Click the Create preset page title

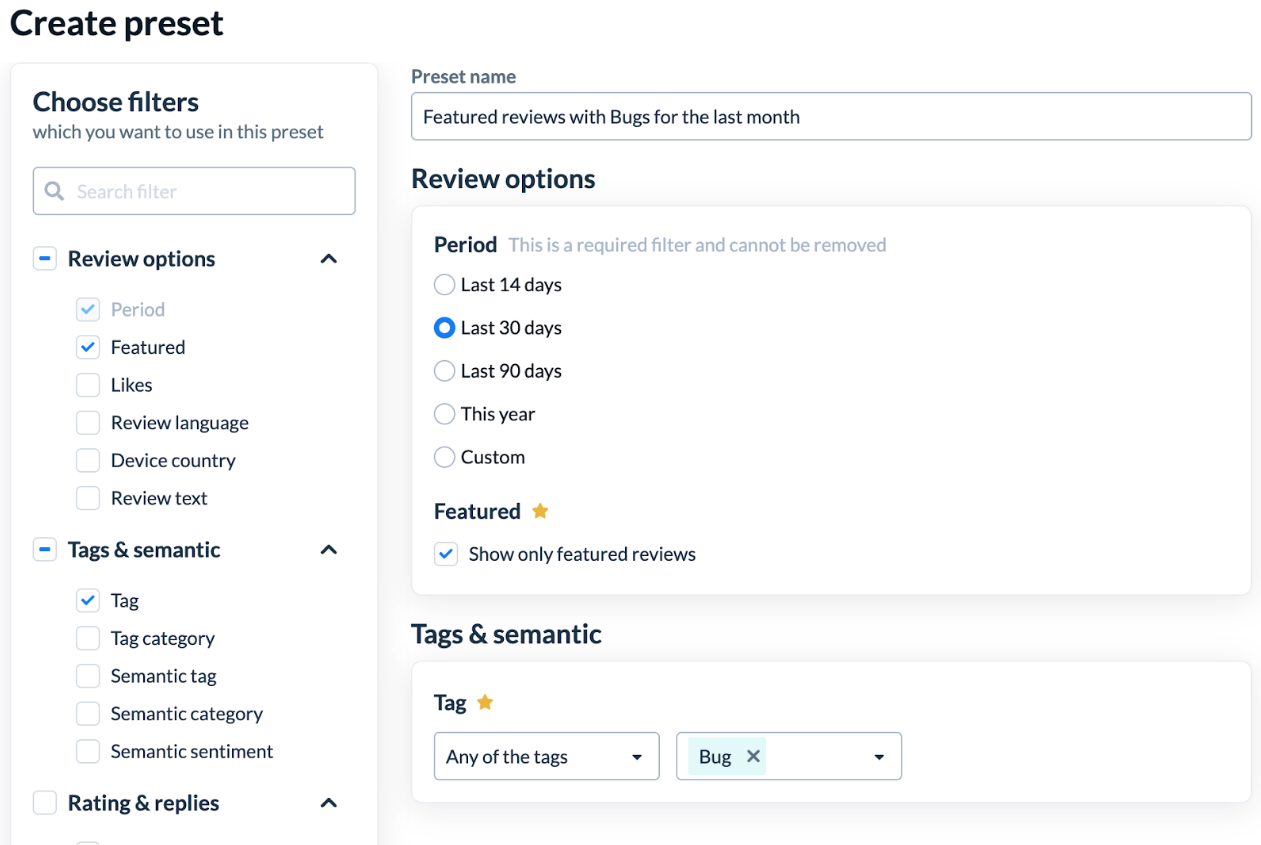117,23
